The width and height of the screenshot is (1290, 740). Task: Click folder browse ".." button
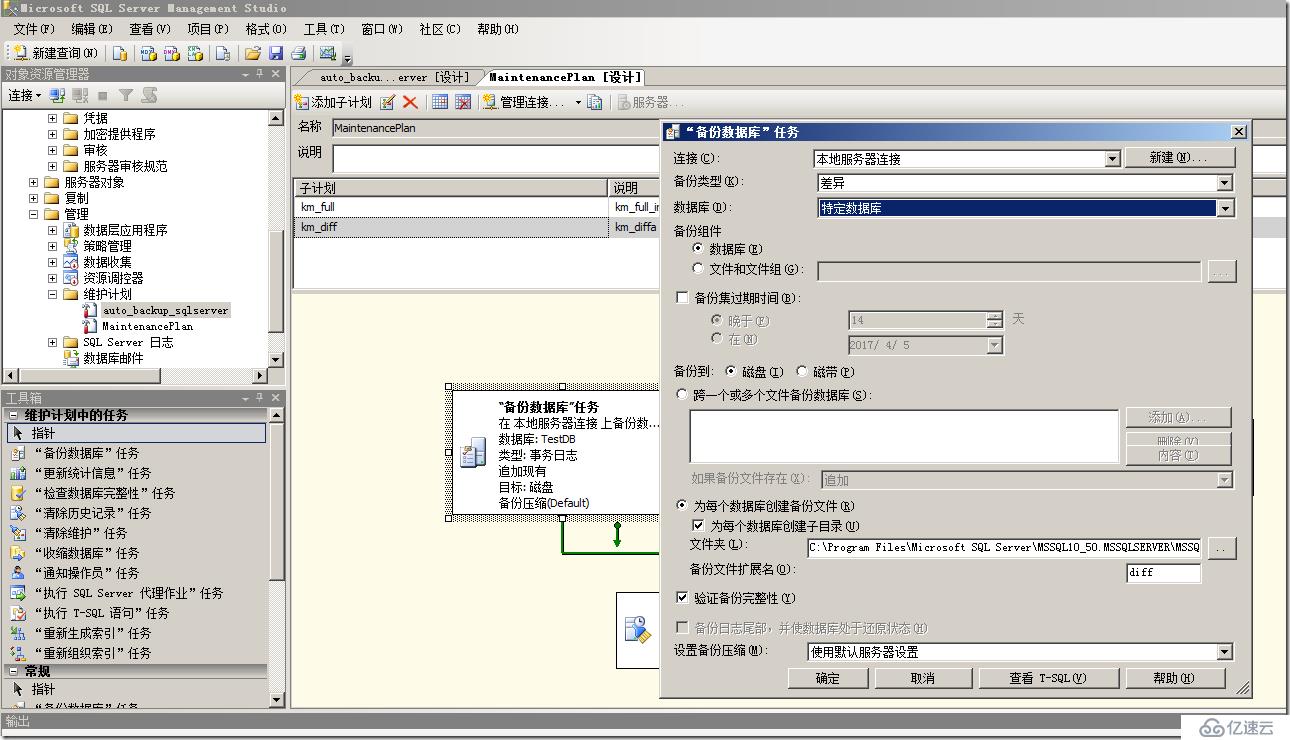click(x=1222, y=548)
